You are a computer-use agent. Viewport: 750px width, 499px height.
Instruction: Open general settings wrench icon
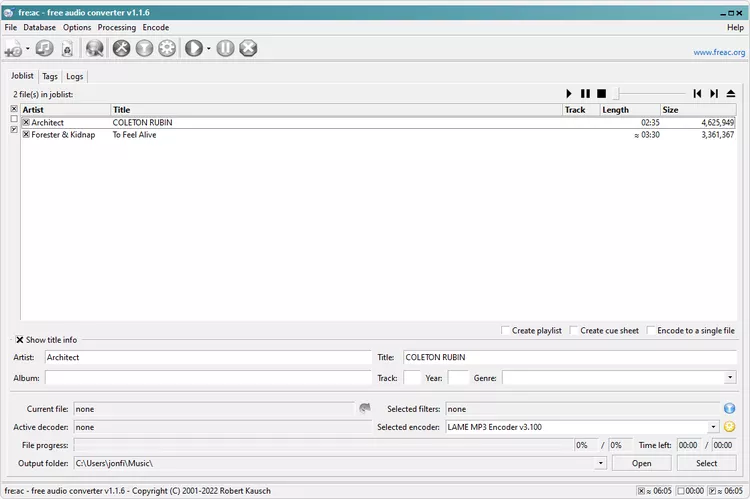coord(122,48)
